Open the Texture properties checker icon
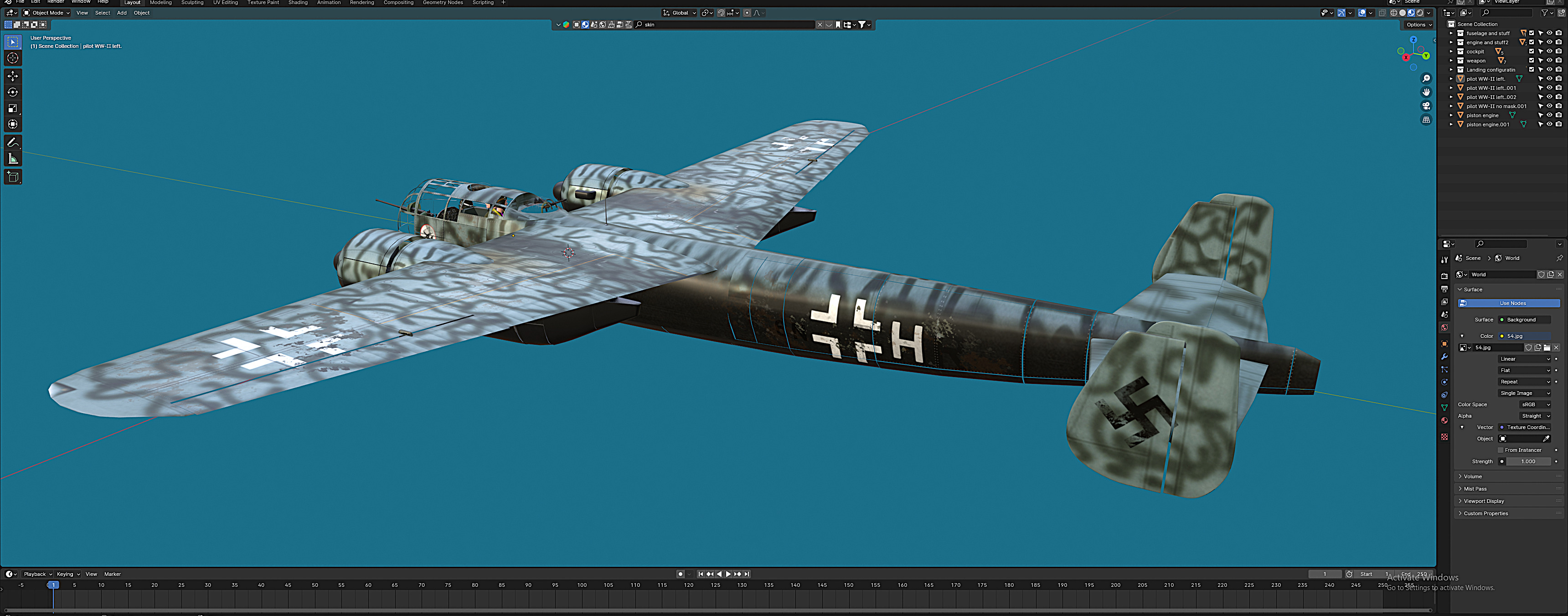The width and height of the screenshot is (1568, 616). (x=1444, y=437)
